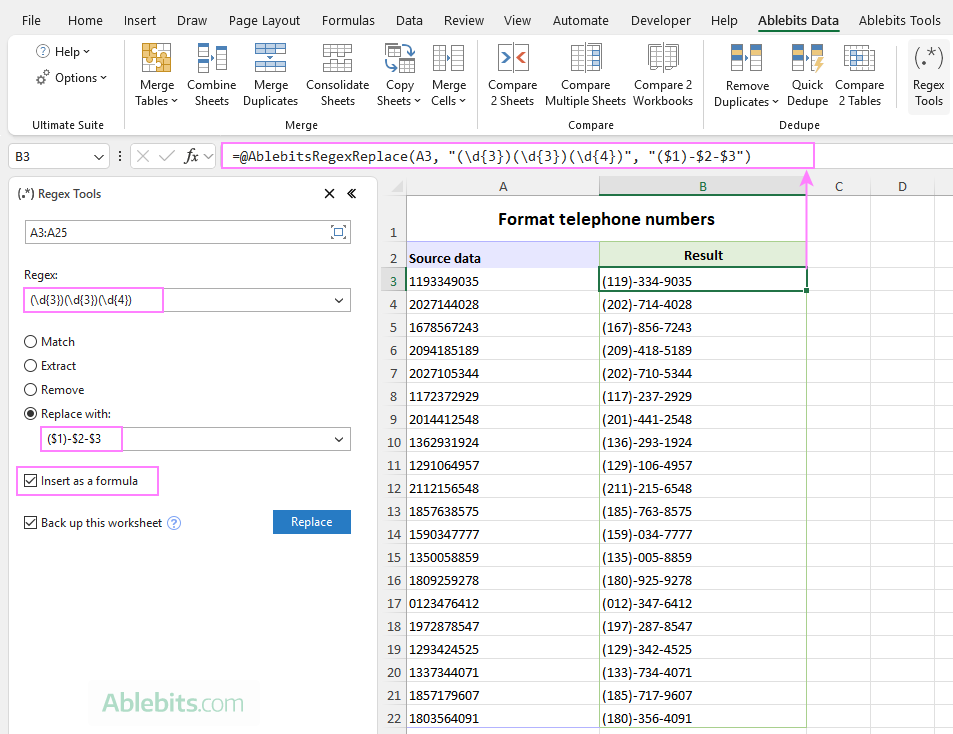The image size is (953, 734).
Task: Open the Page Layout tab
Action: (x=264, y=20)
